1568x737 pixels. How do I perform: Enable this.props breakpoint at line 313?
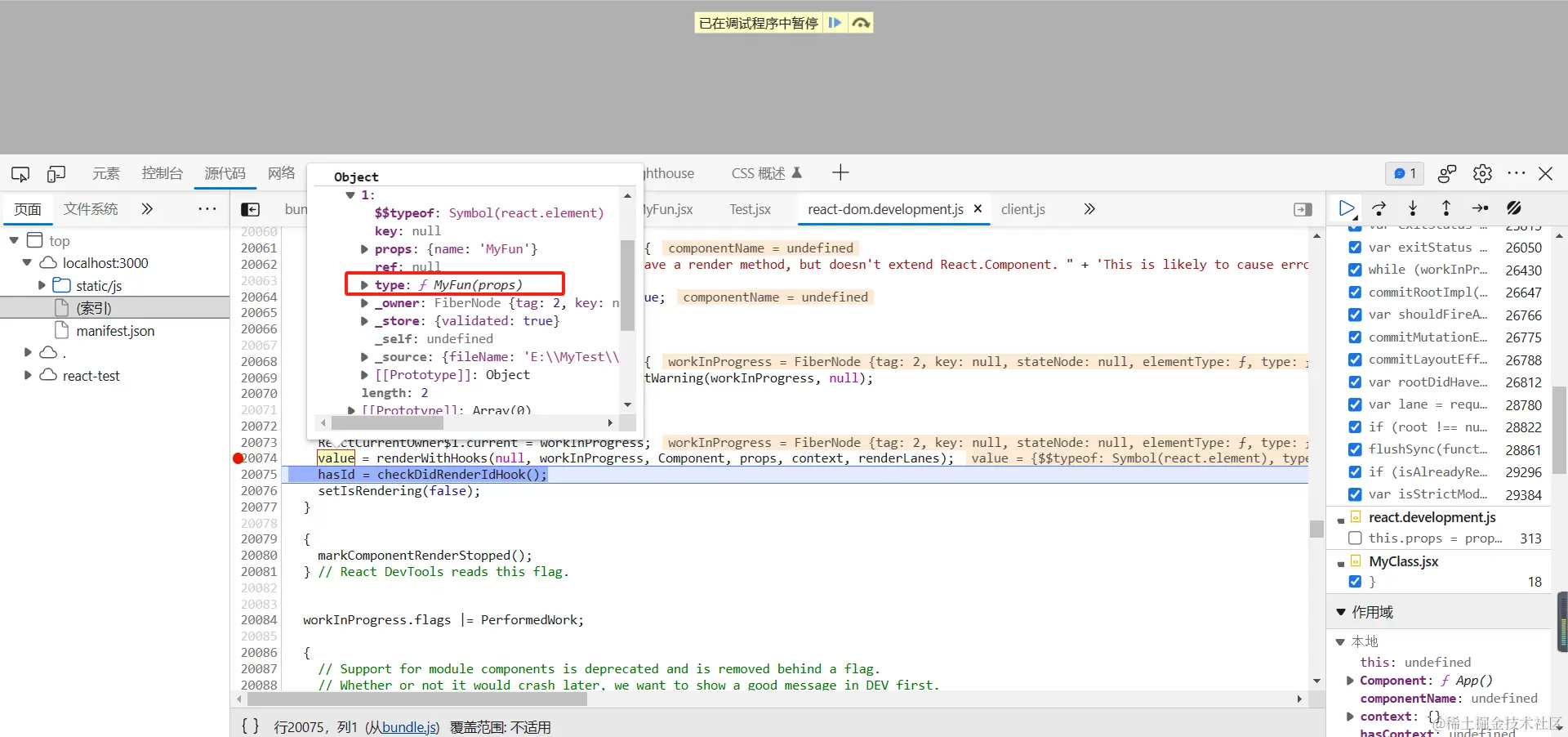1355,538
